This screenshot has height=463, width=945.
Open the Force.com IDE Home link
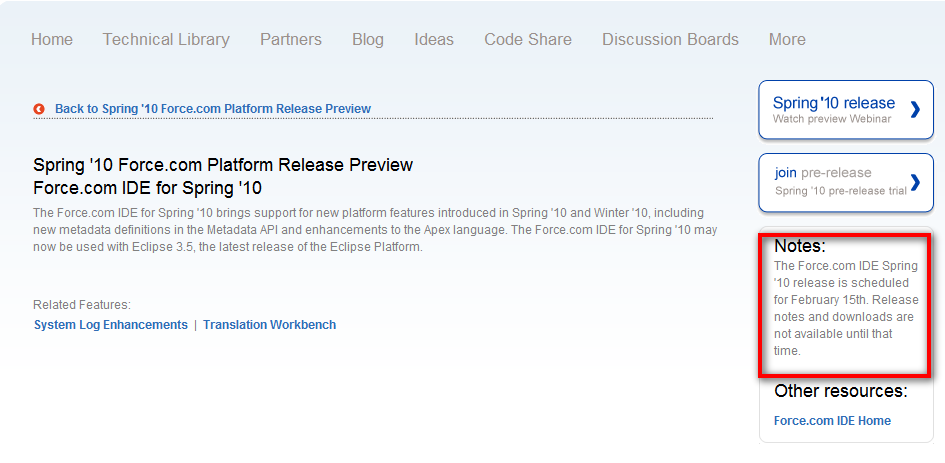point(832,421)
